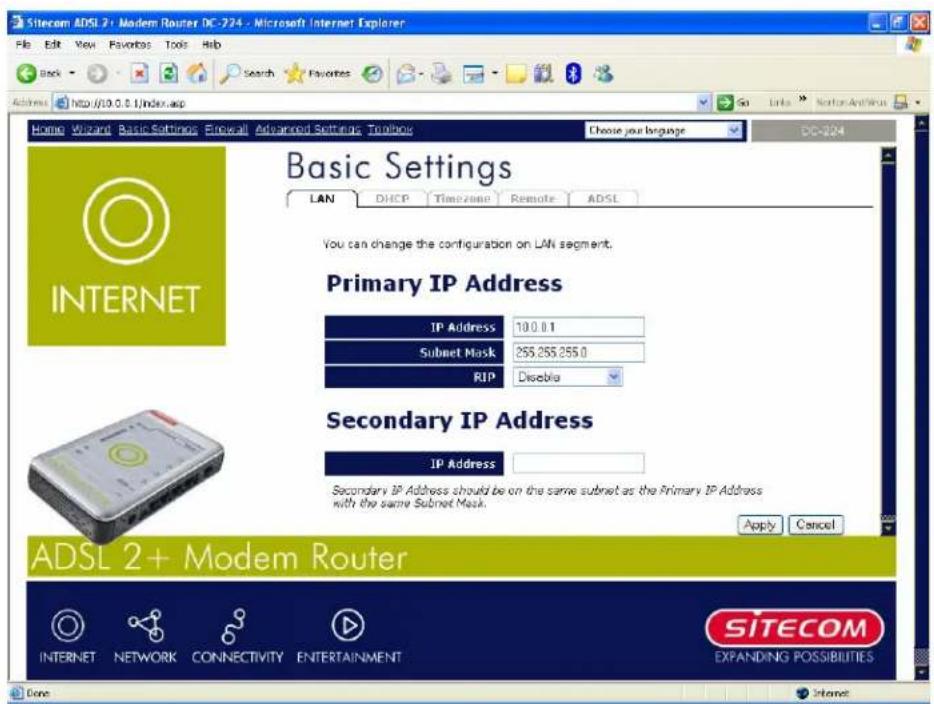Open the Basic Settings link
The image size is (934, 704).
tap(158, 129)
